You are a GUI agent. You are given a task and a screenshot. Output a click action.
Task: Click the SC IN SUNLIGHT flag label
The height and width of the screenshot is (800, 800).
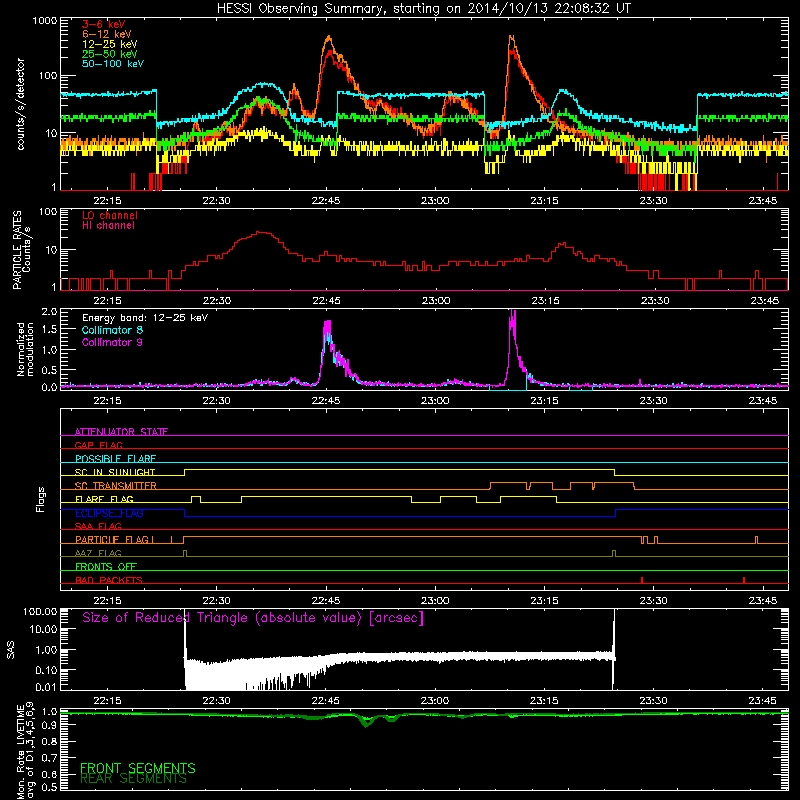coord(115,472)
